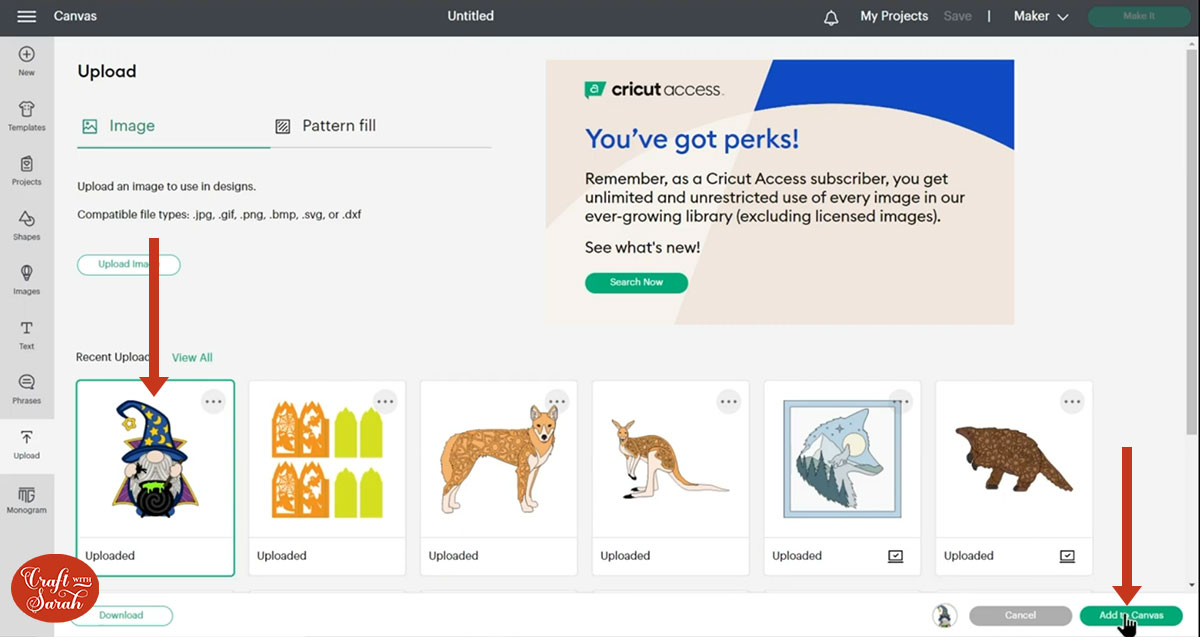Click the notifications bell icon
Viewport: 1200px width, 637px height.
click(831, 18)
